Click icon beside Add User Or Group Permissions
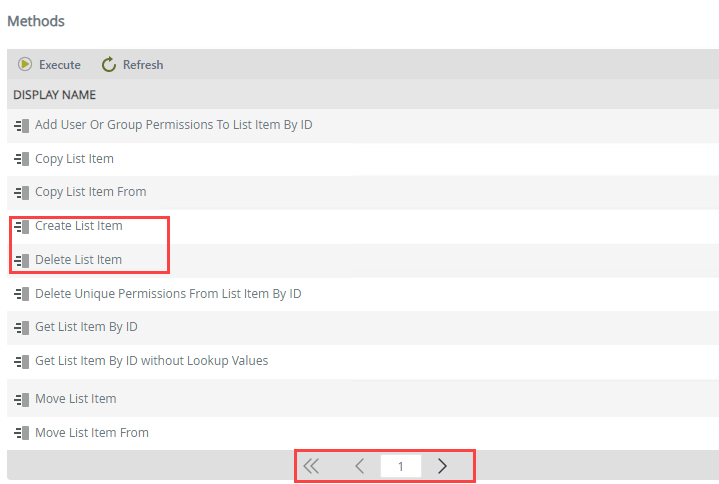The image size is (719, 484). (x=22, y=125)
